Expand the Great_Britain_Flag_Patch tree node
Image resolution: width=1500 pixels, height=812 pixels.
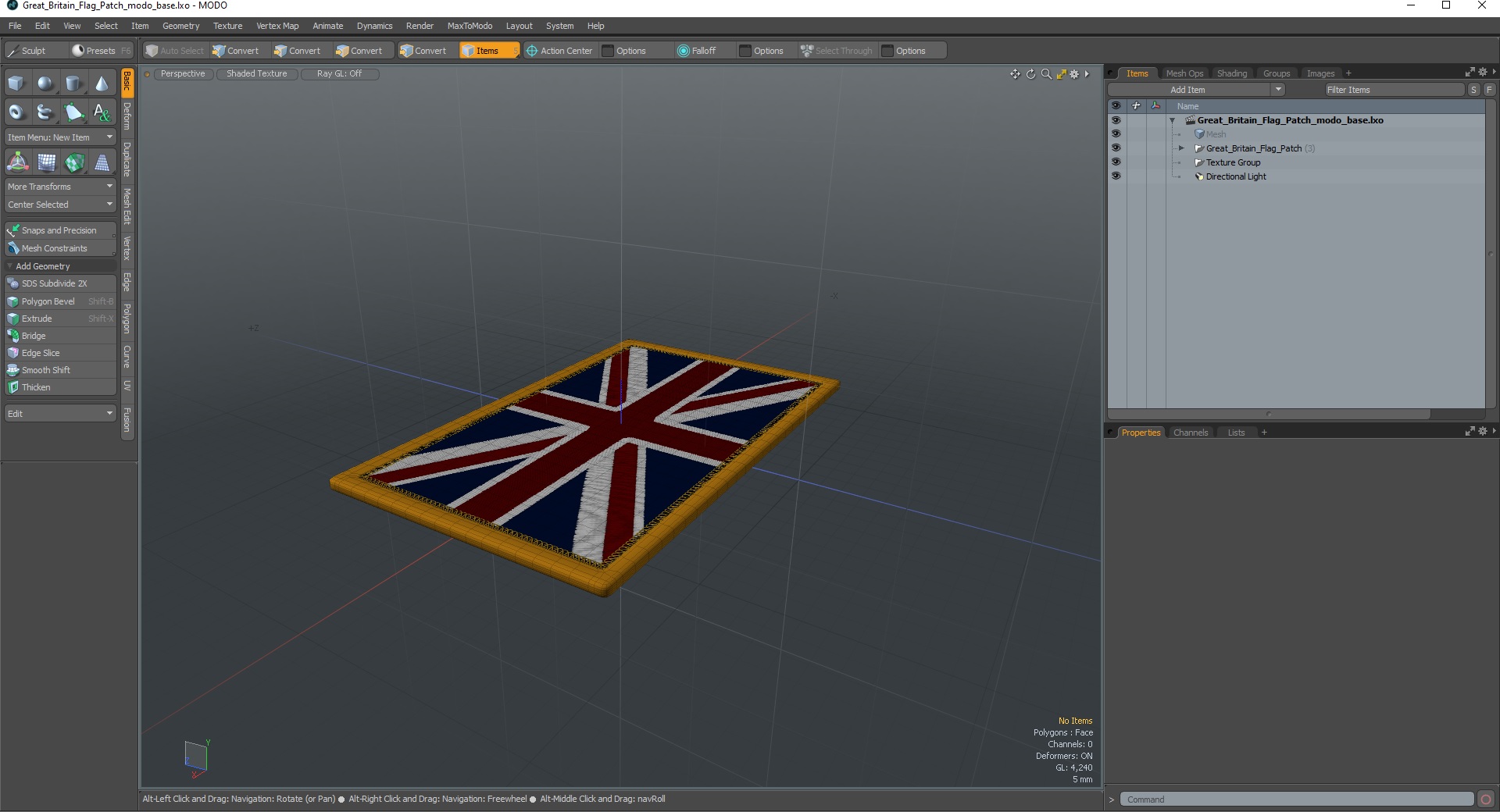(x=1181, y=148)
